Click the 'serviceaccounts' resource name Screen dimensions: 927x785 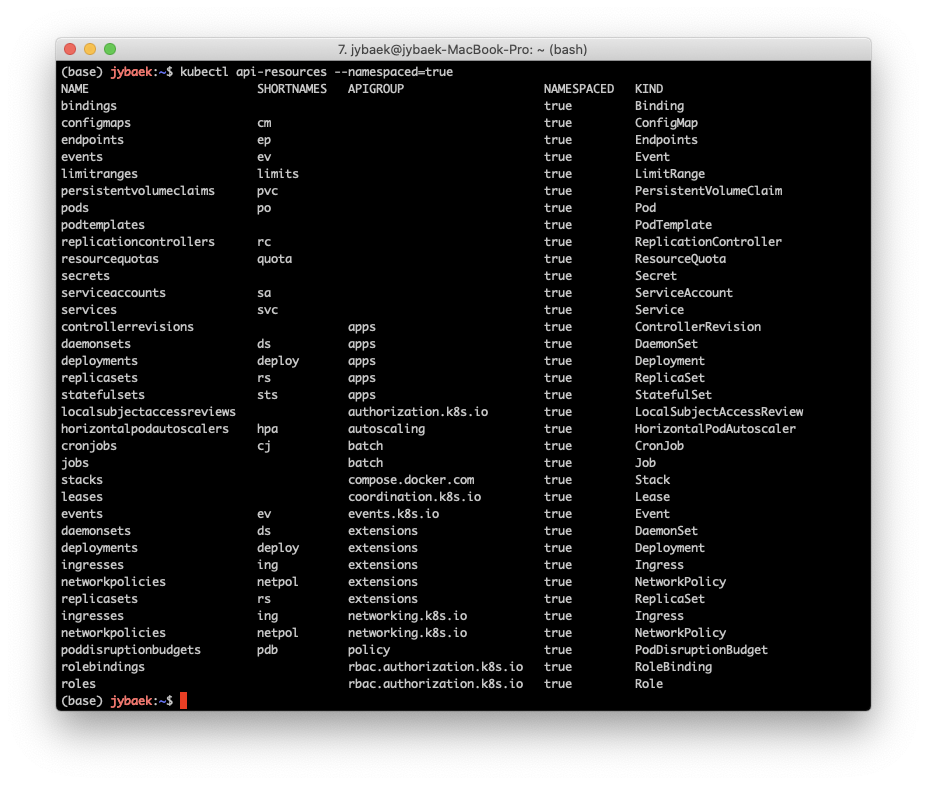click(114, 293)
